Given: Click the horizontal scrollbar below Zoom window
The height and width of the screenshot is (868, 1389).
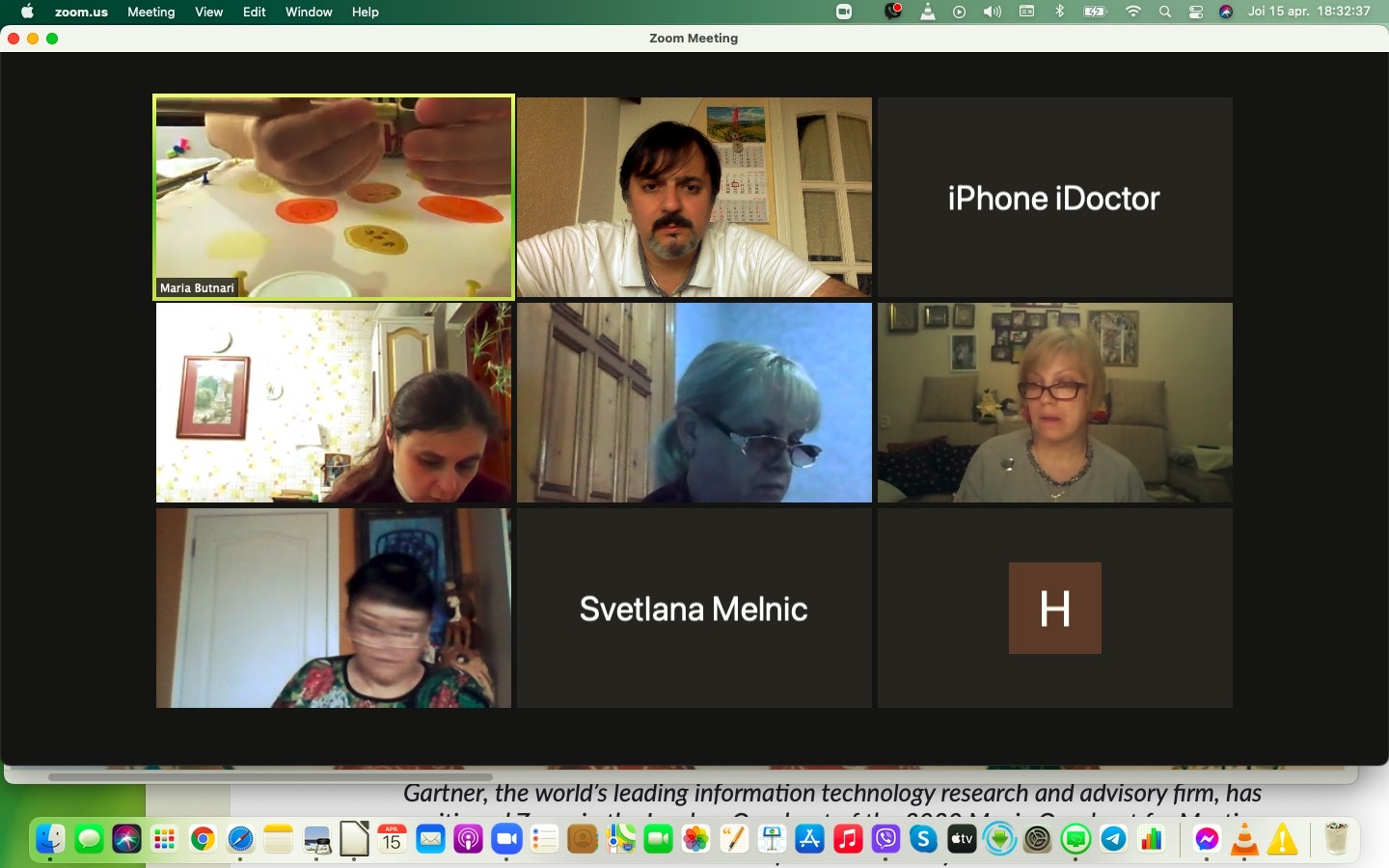Looking at the screenshot, I should [270, 776].
